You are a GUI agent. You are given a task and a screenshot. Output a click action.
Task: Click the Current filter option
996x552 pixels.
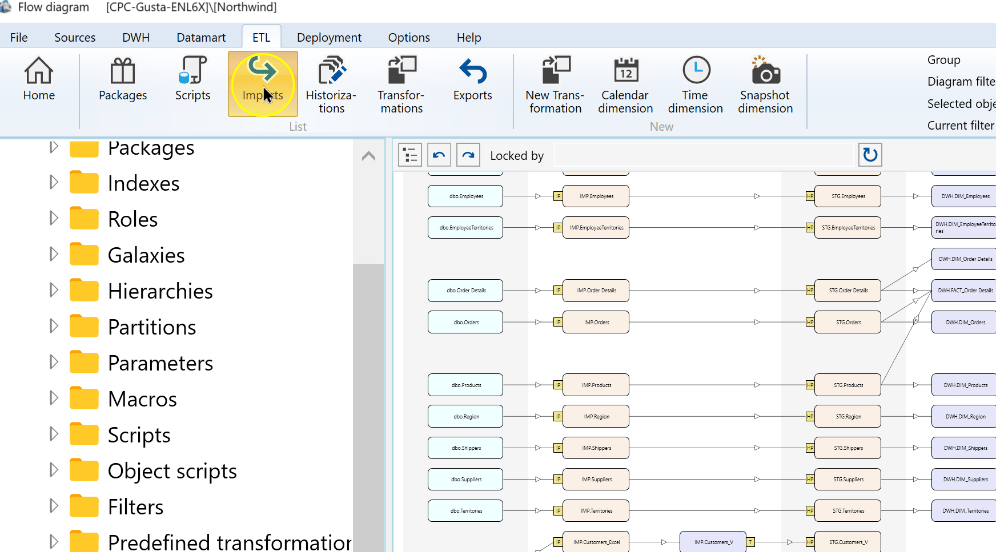coord(961,125)
